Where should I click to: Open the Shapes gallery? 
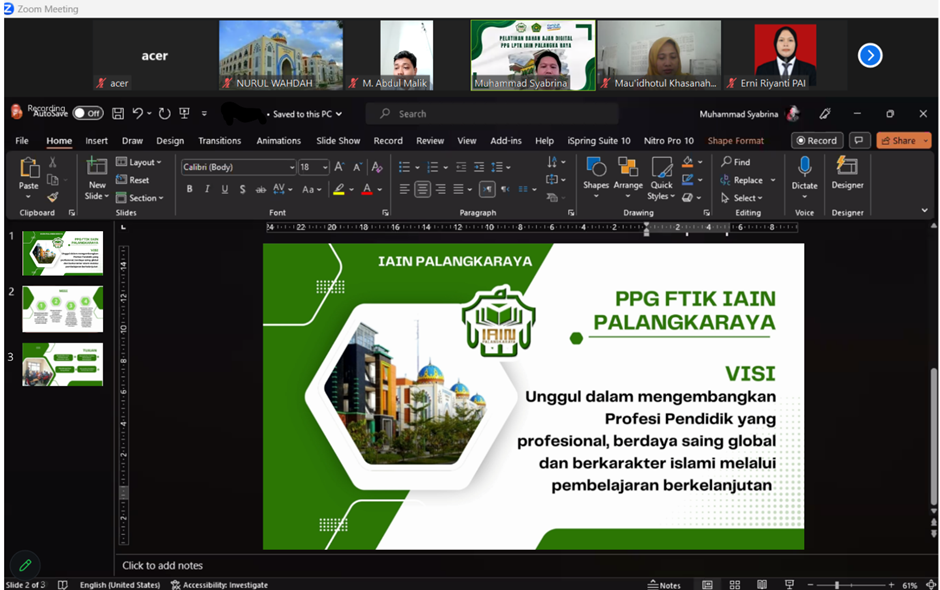click(x=596, y=178)
